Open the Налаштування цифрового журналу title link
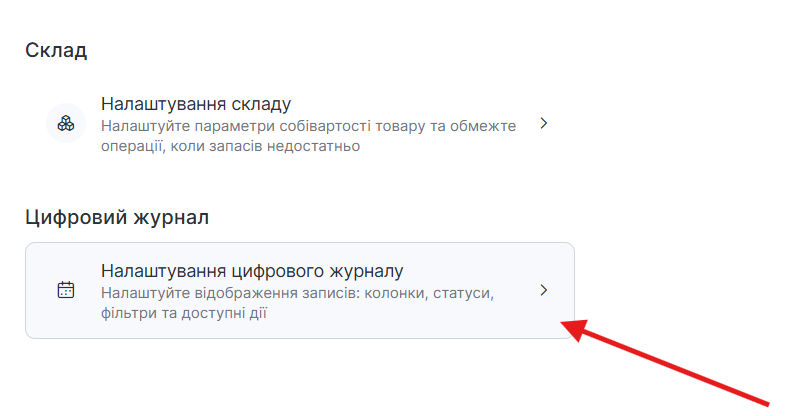This screenshot has width=791, height=416. coord(251,271)
